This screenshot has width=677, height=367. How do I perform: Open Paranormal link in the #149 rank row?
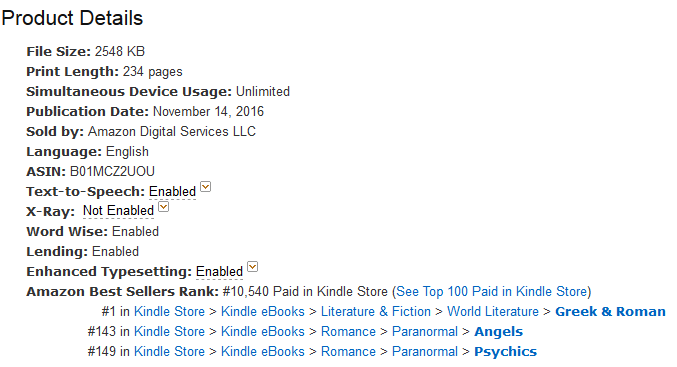point(424,351)
